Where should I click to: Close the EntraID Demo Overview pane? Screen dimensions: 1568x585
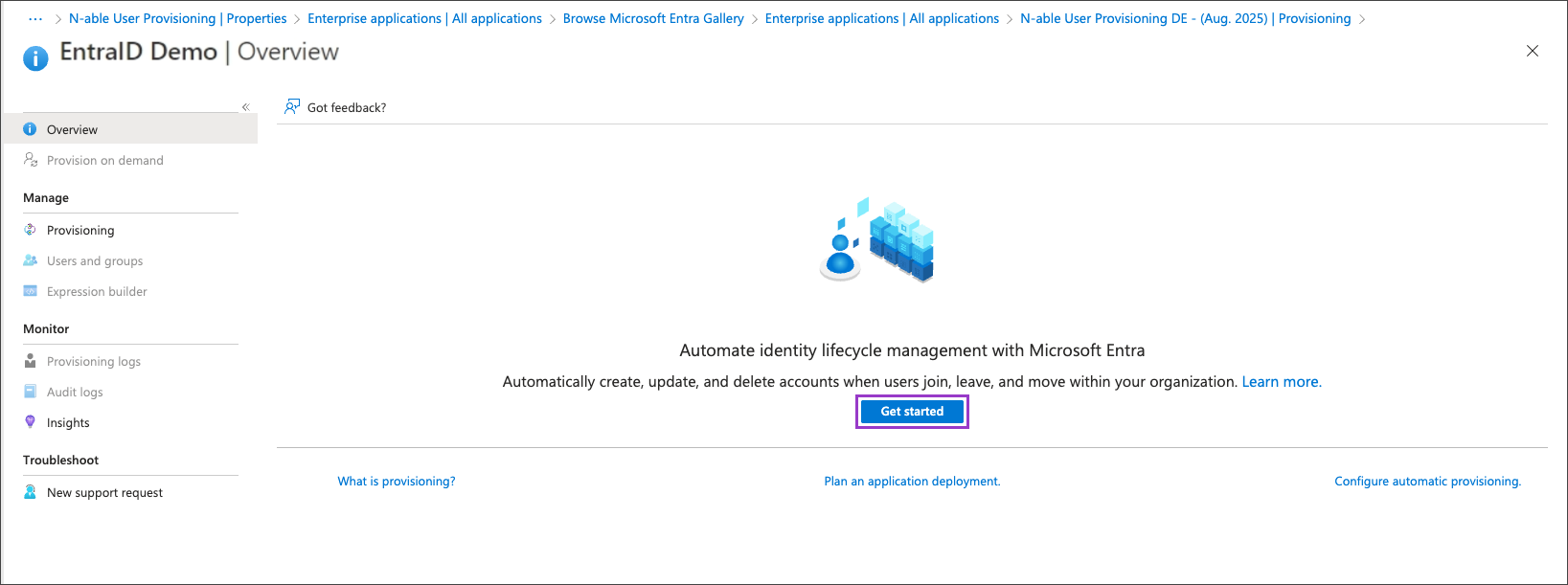tap(1533, 51)
